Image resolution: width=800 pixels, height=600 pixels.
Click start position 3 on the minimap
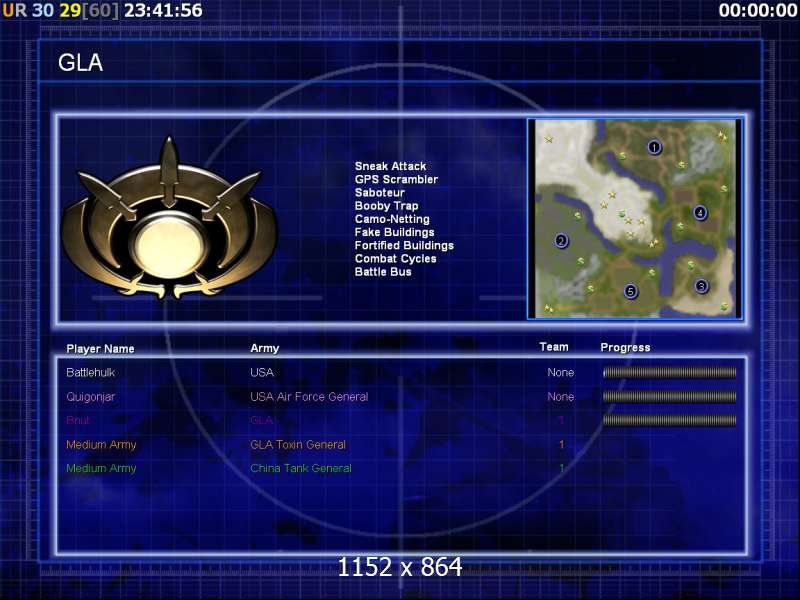[x=702, y=286]
